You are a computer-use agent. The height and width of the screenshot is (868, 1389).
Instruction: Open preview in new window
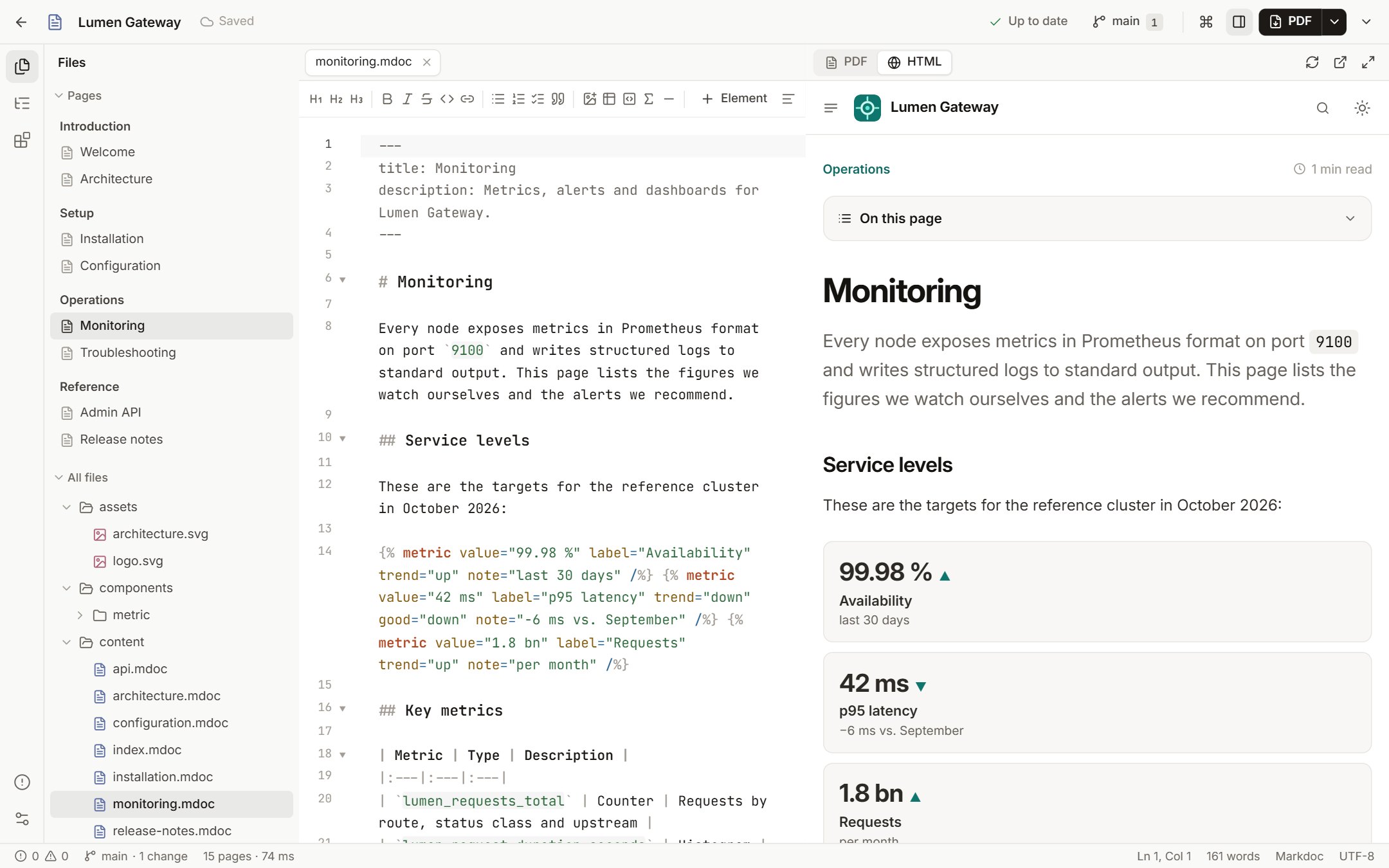point(1340,62)
